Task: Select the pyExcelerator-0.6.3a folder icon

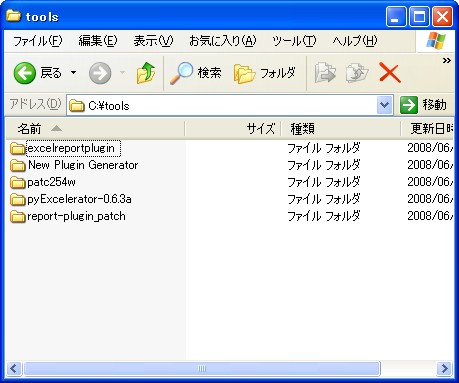Action: tap(18, 199)
